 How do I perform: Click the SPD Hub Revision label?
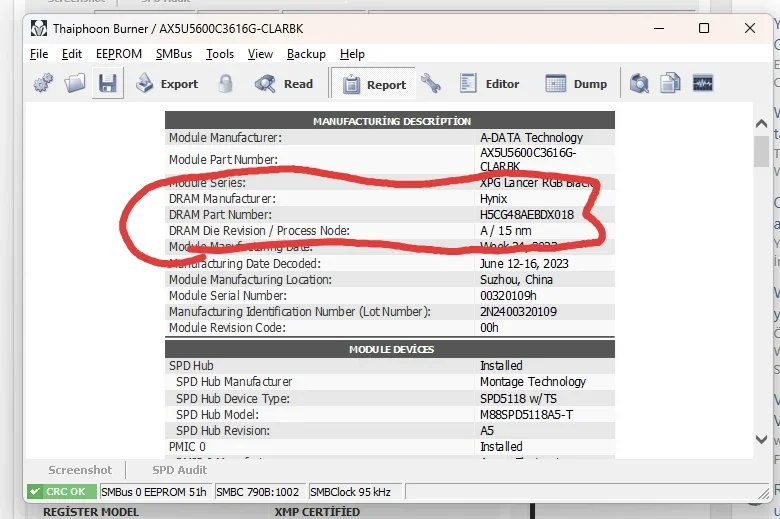coord(222,430)
